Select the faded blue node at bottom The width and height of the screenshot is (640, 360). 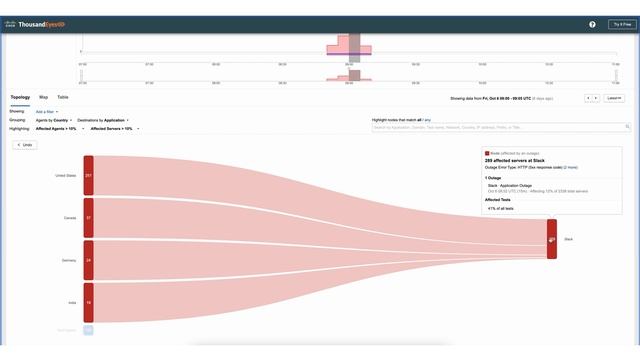88,330
